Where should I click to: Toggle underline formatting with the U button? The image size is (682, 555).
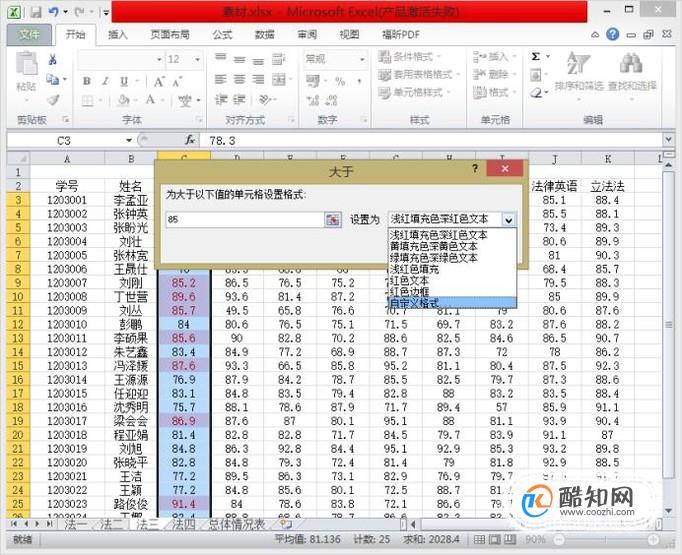coord(124,81)
